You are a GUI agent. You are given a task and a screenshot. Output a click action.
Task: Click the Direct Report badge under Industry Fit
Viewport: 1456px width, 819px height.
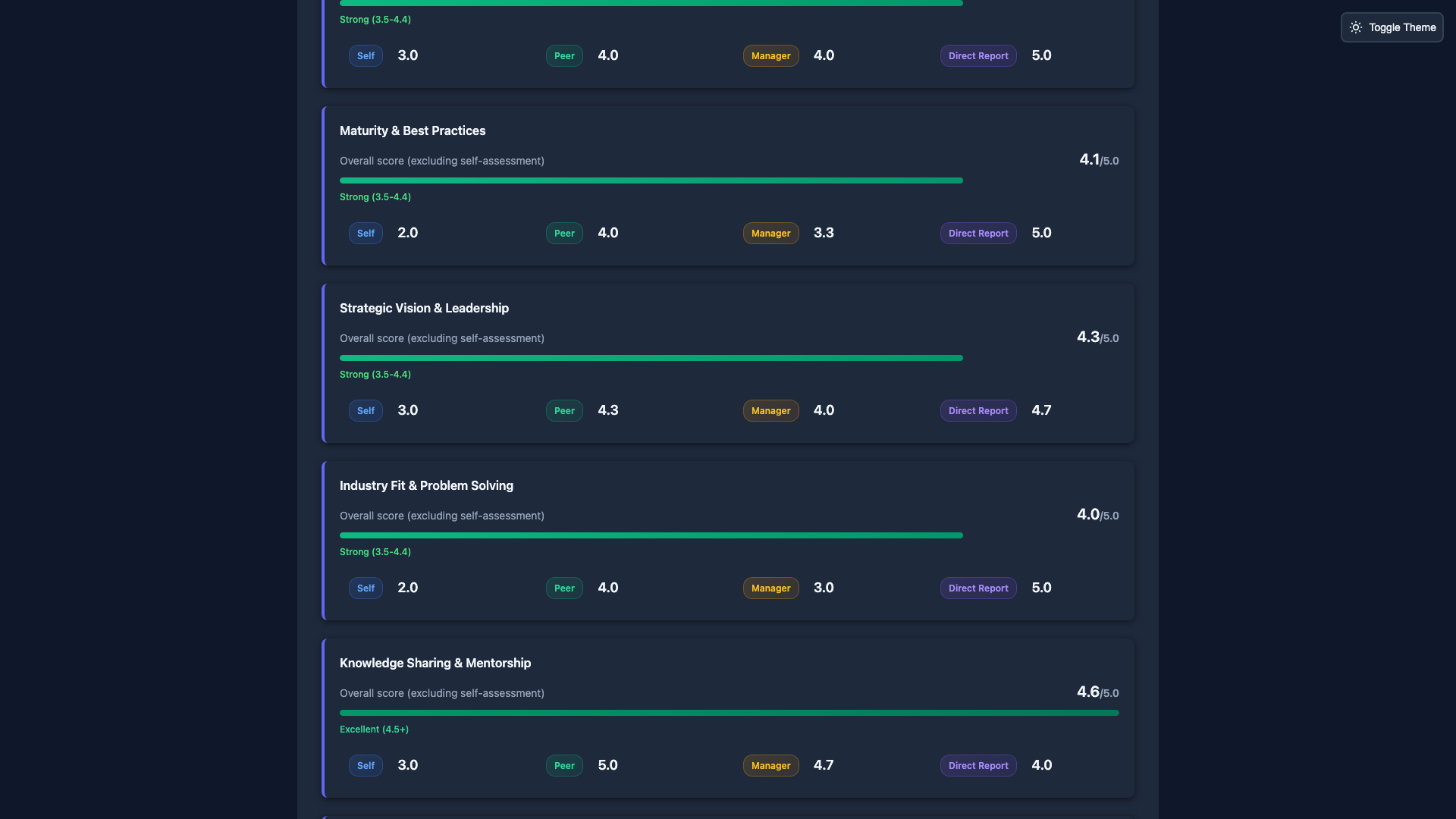click(977, 588)
